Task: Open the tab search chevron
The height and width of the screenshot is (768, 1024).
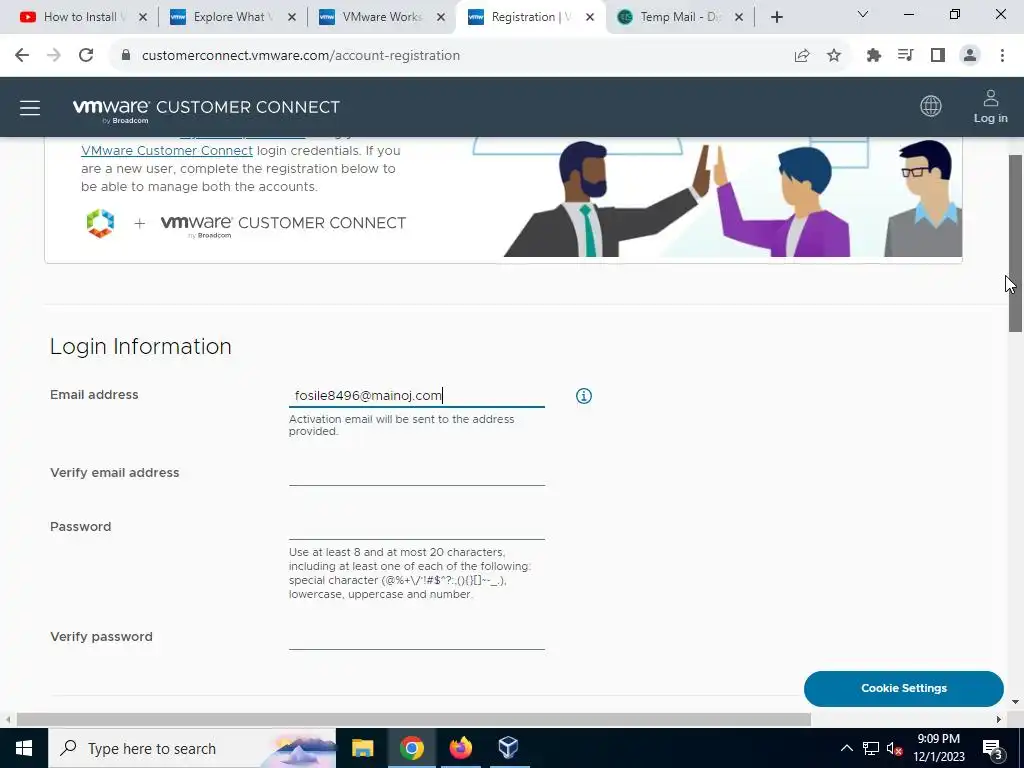Action: 863,14
